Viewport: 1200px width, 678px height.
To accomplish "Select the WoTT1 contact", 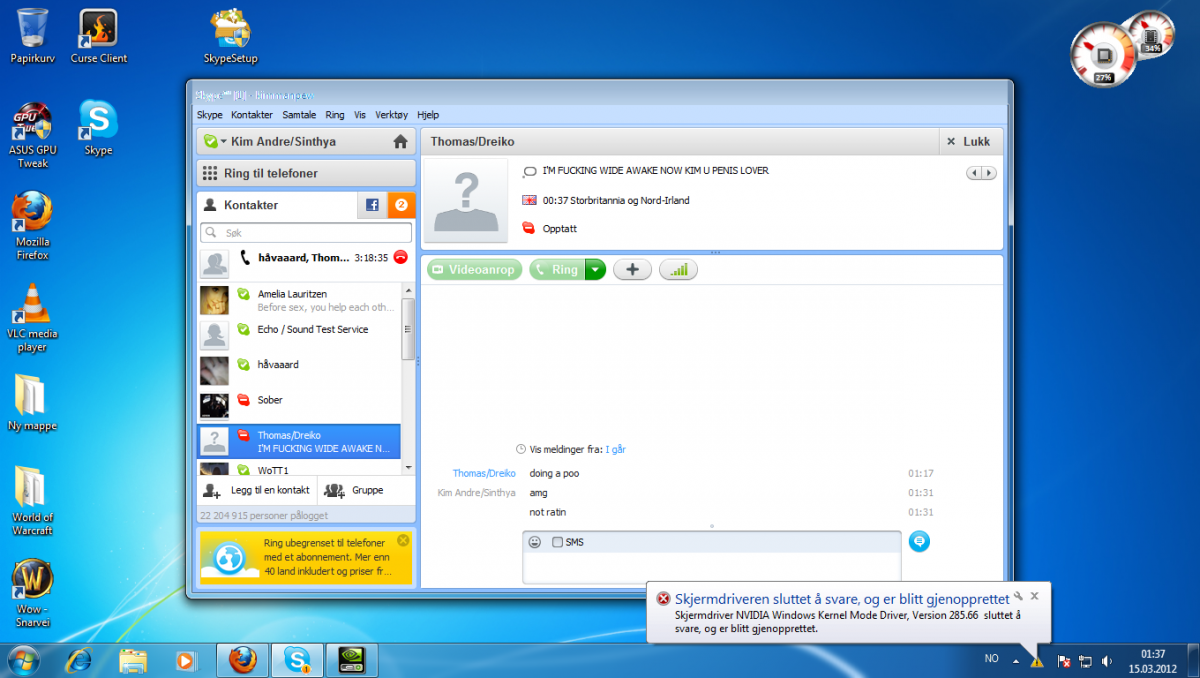I will click(298, 467).
